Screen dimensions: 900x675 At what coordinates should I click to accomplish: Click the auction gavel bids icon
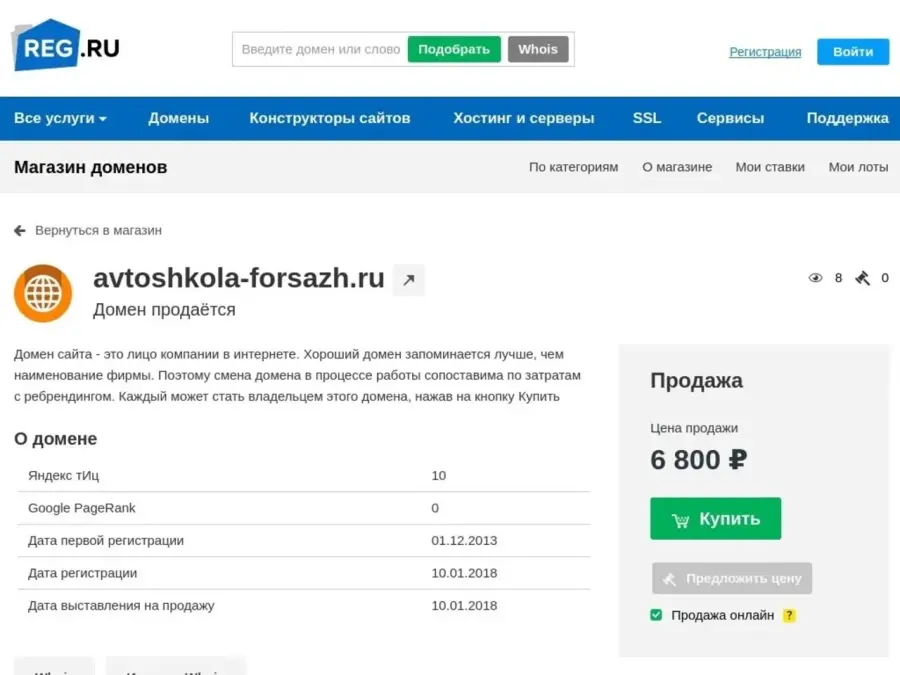pyautogui.click(x=862, y=278)
